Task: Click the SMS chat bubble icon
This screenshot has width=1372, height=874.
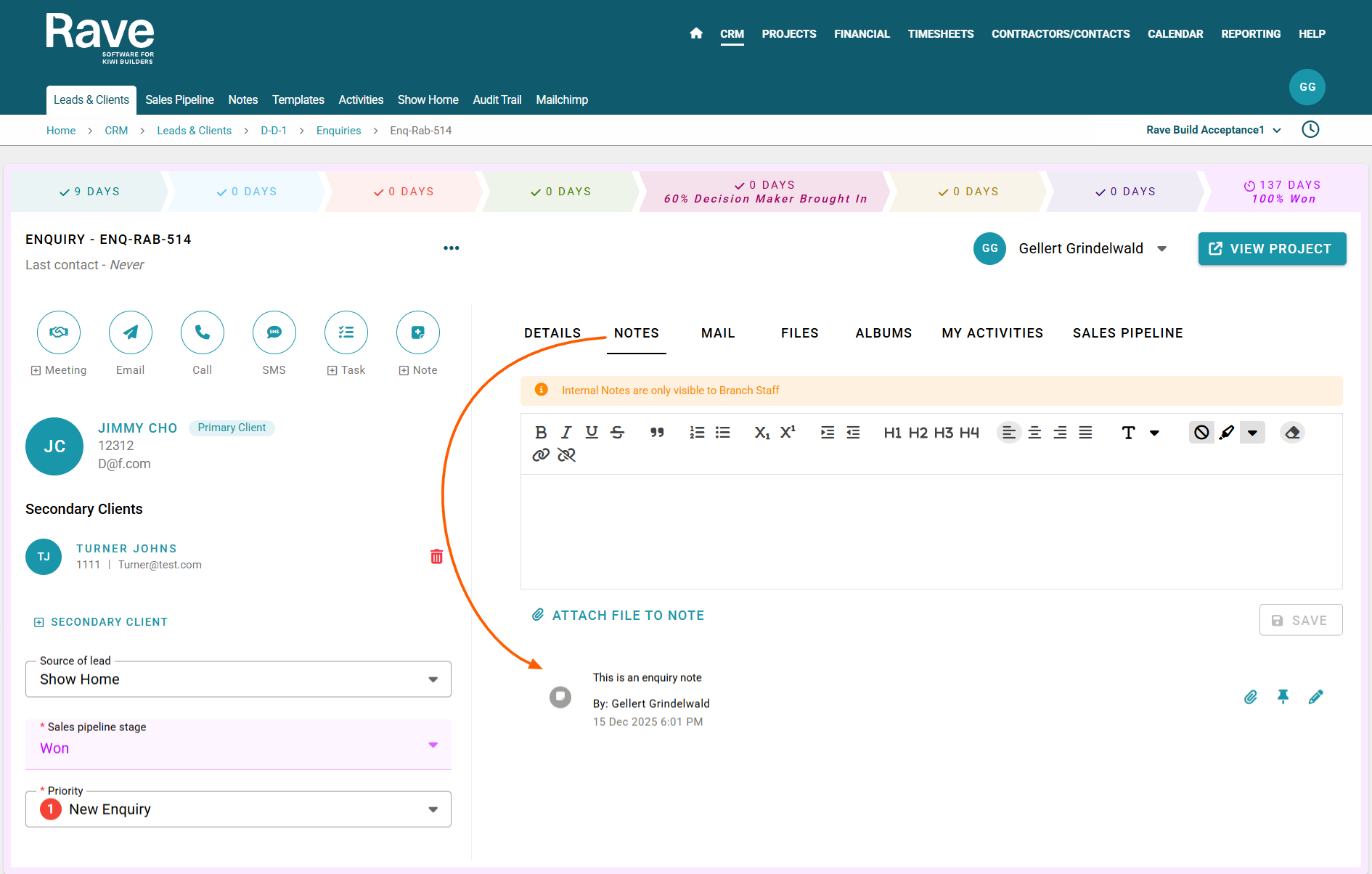Action: [274, 332]
